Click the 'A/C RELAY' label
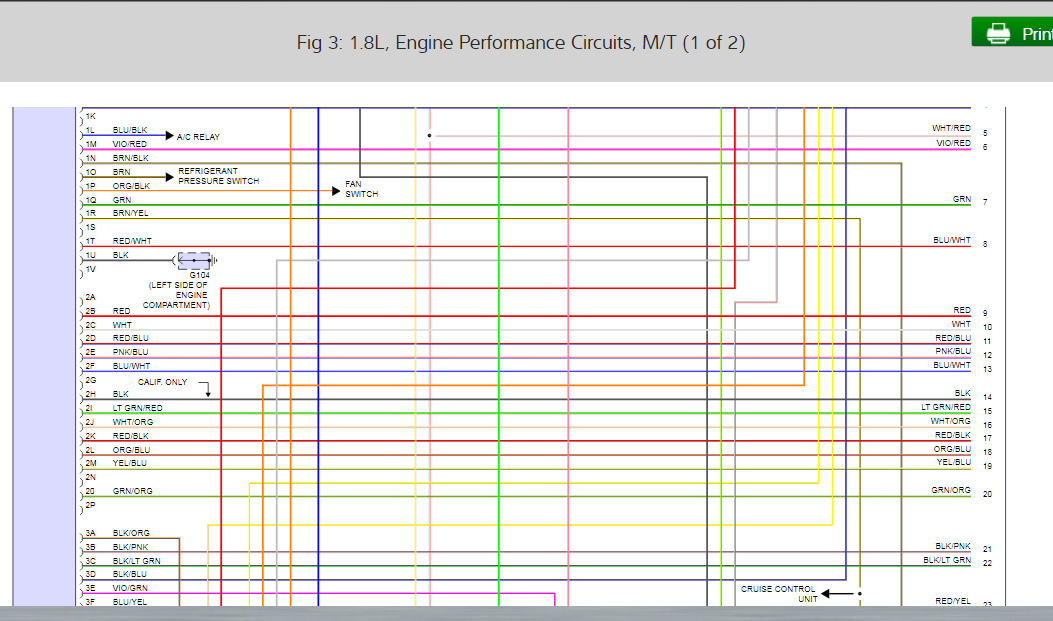This screenshot has height=621, width=1053. click(x=198, y=137)
